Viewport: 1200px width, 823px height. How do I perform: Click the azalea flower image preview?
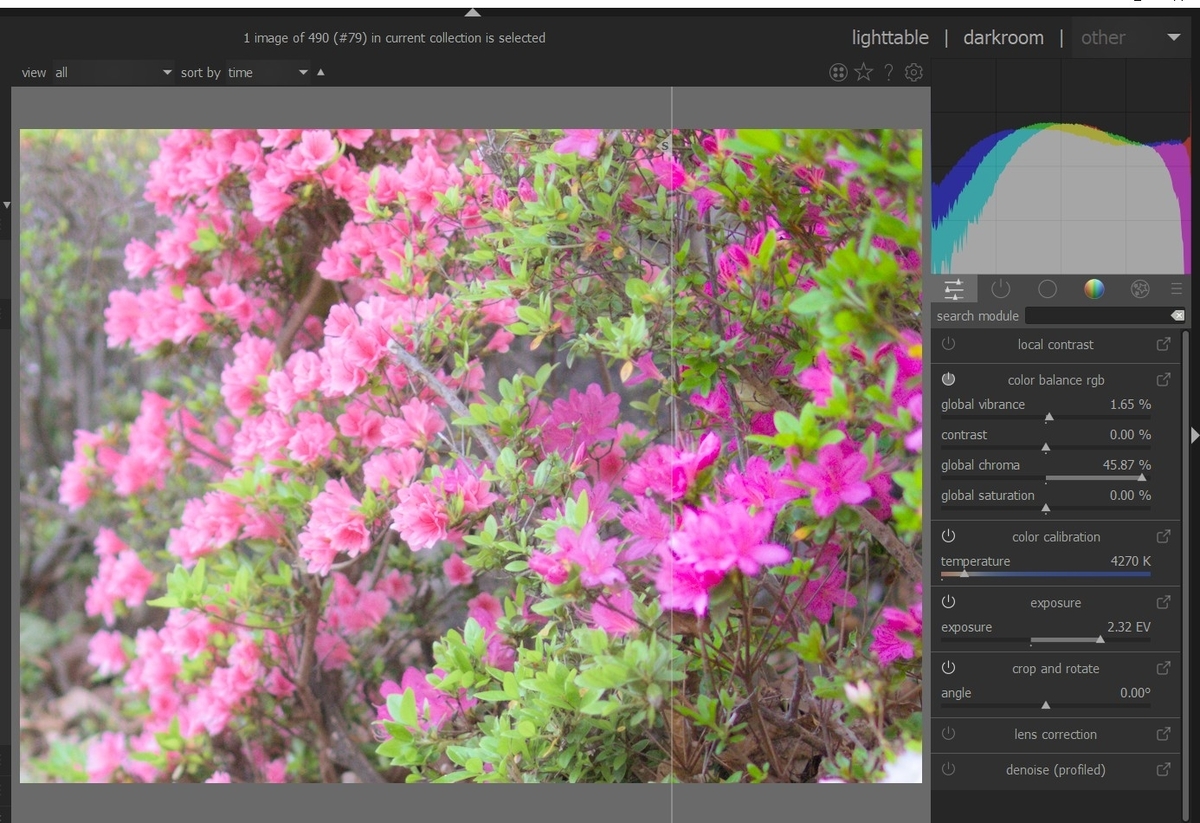click(x=471, y=456)
